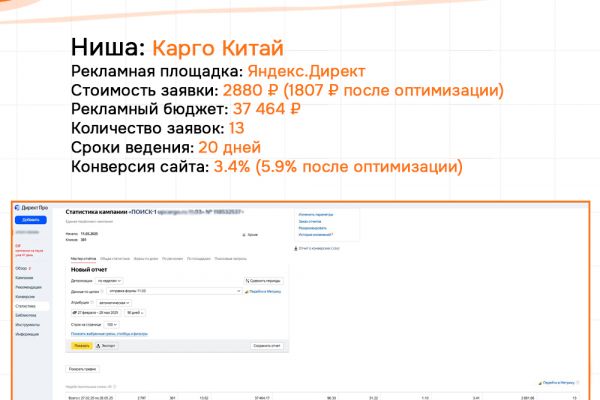Open Кампании in the sidebar
The width and height of the screenshot is (600, 400).
(x=24, y=278)
